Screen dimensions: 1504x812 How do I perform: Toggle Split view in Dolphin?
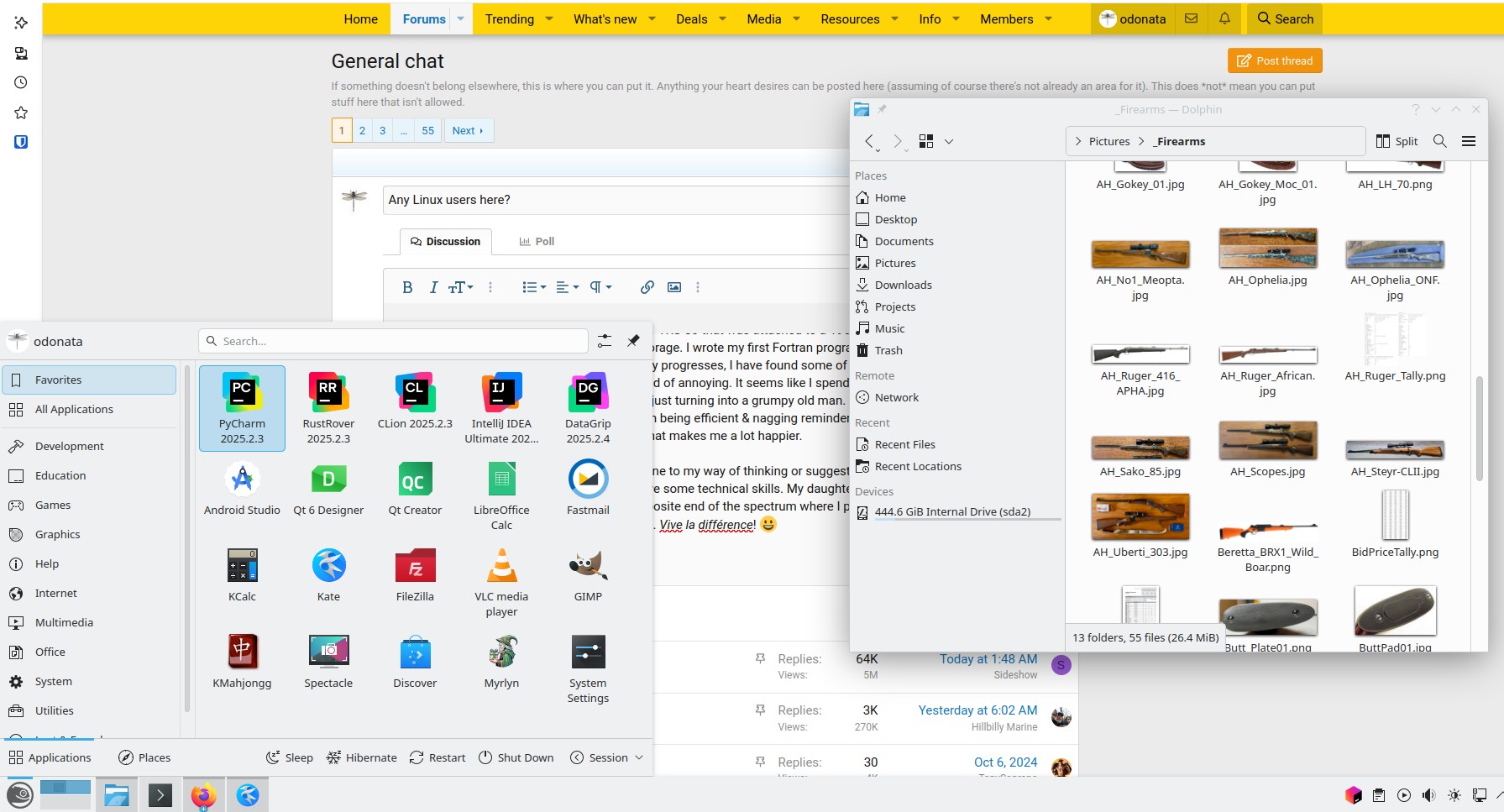coord(1397,141)
